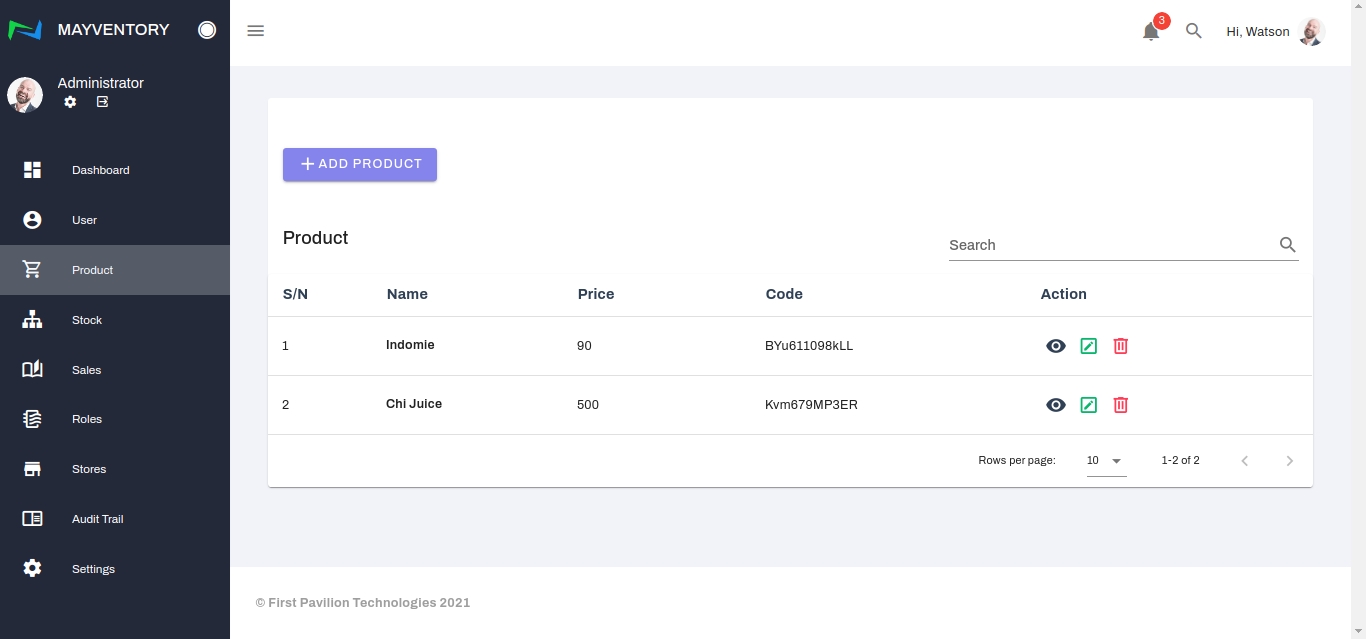Open the Hi, Watson user menu
Image resolution: width=1366 pixels, height=639 pixels.
(x=1274, y=32)
